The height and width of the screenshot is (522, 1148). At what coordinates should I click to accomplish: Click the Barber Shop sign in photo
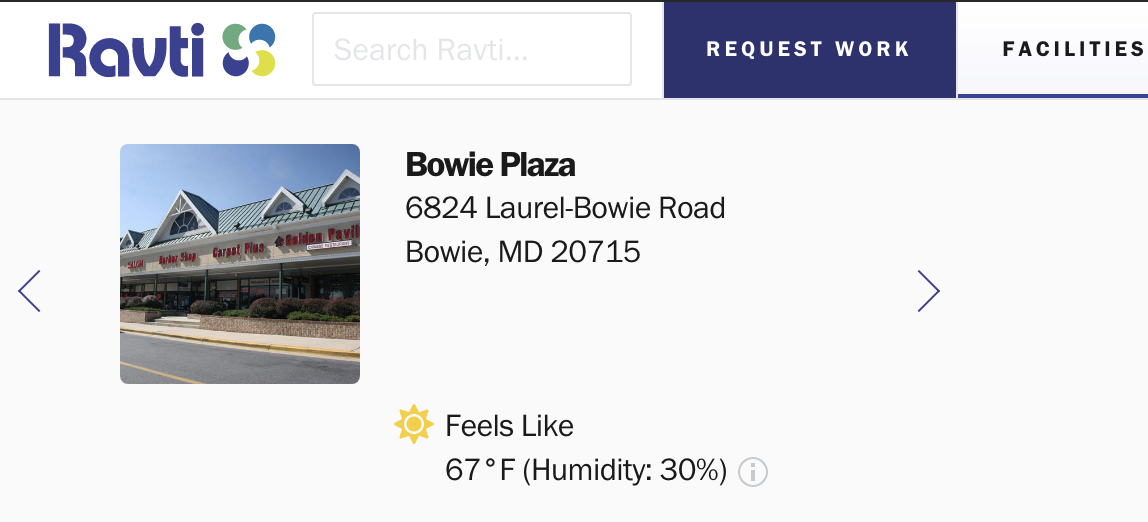[177, 258]
